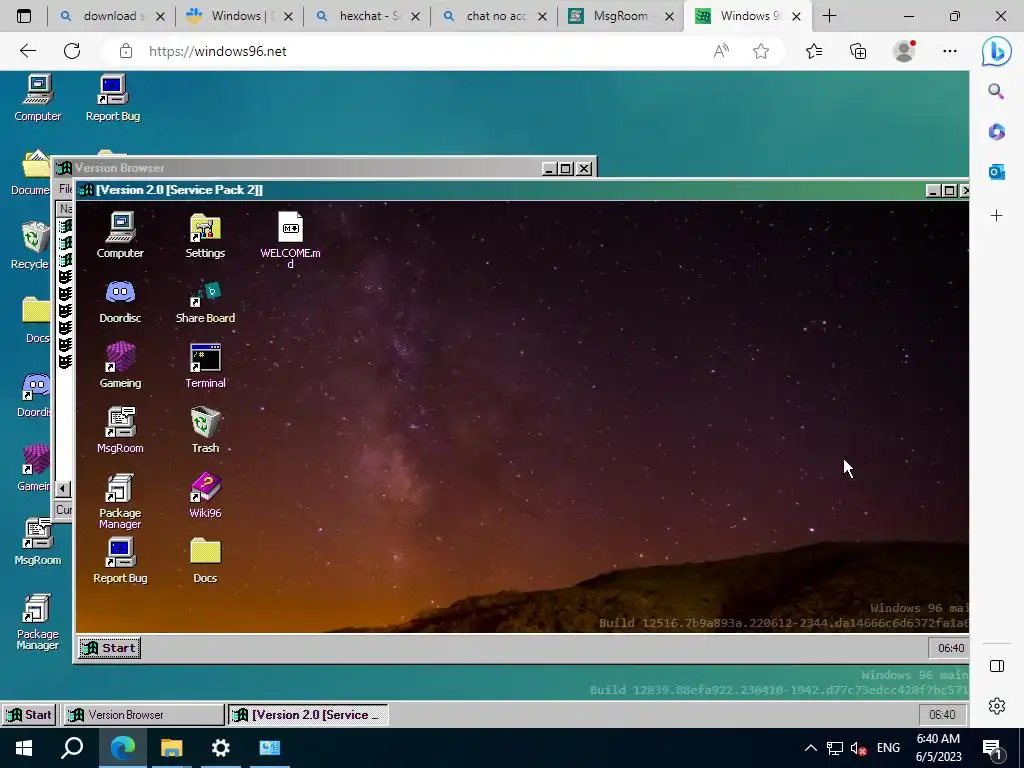This screenshot has width=1024, height=768.
Task: Open Outlook in Edge sidebar
Action: (997, 172)
